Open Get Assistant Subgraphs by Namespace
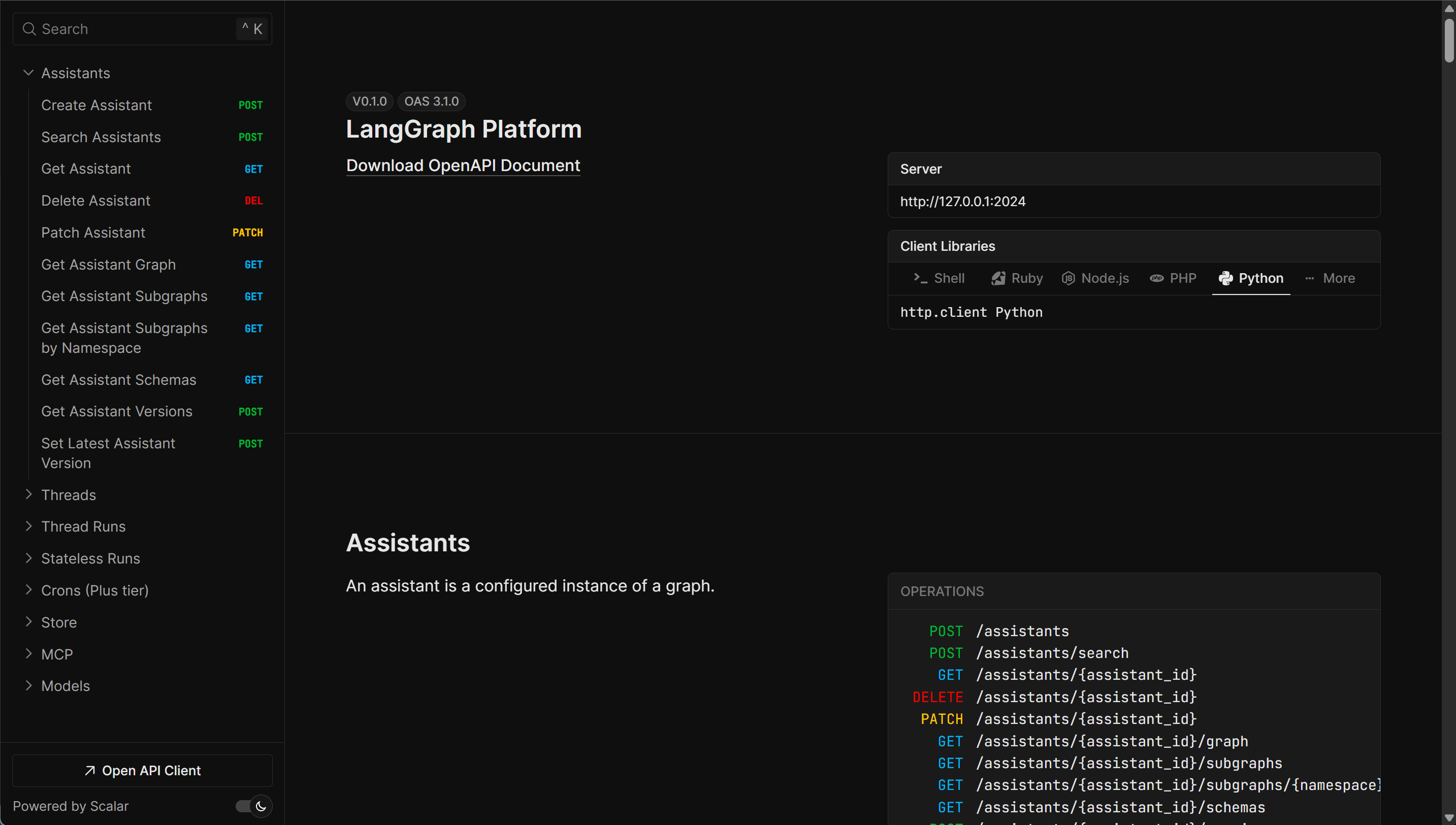 click(152, 338)
